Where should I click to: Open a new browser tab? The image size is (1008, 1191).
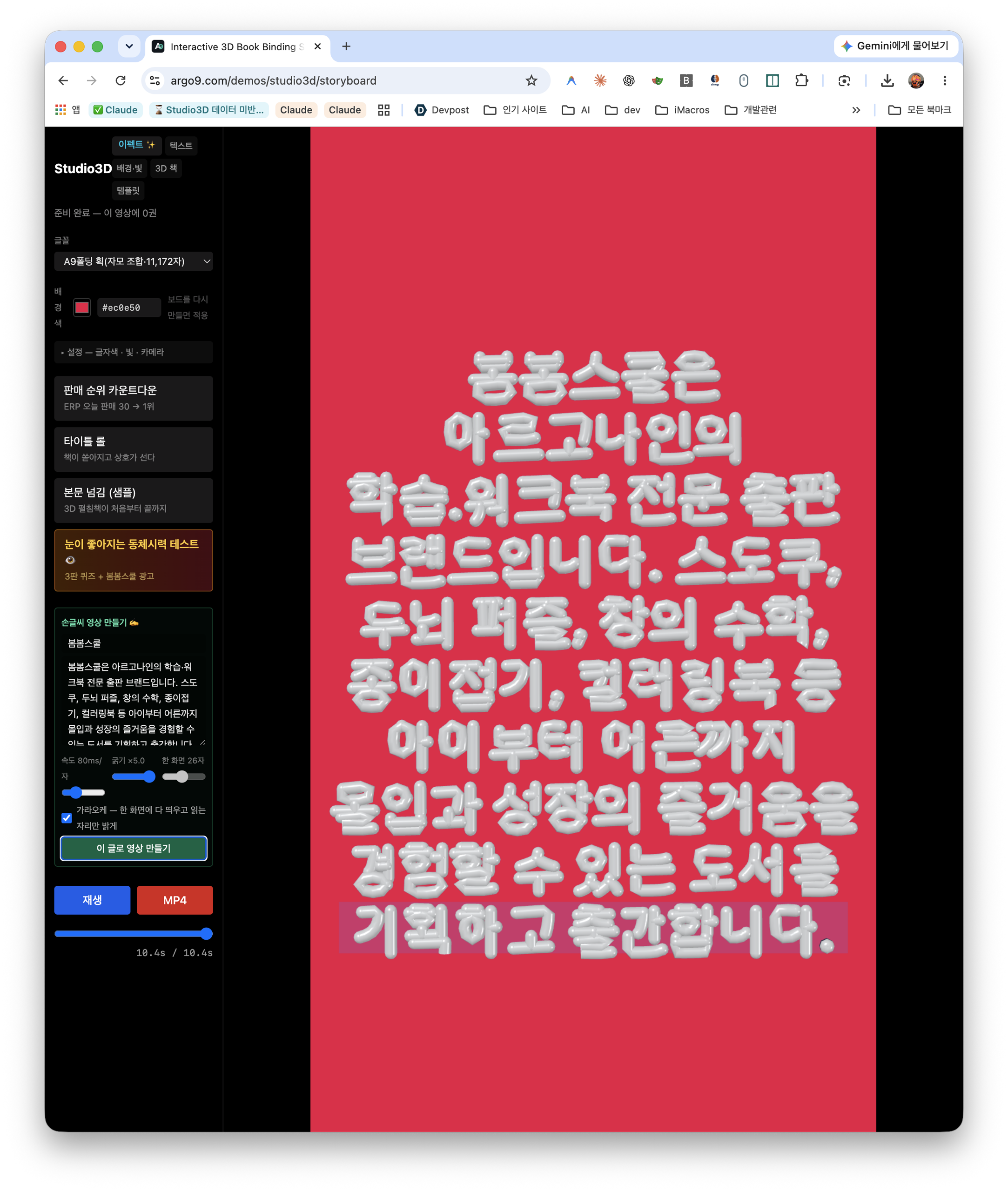click(346, 46)
